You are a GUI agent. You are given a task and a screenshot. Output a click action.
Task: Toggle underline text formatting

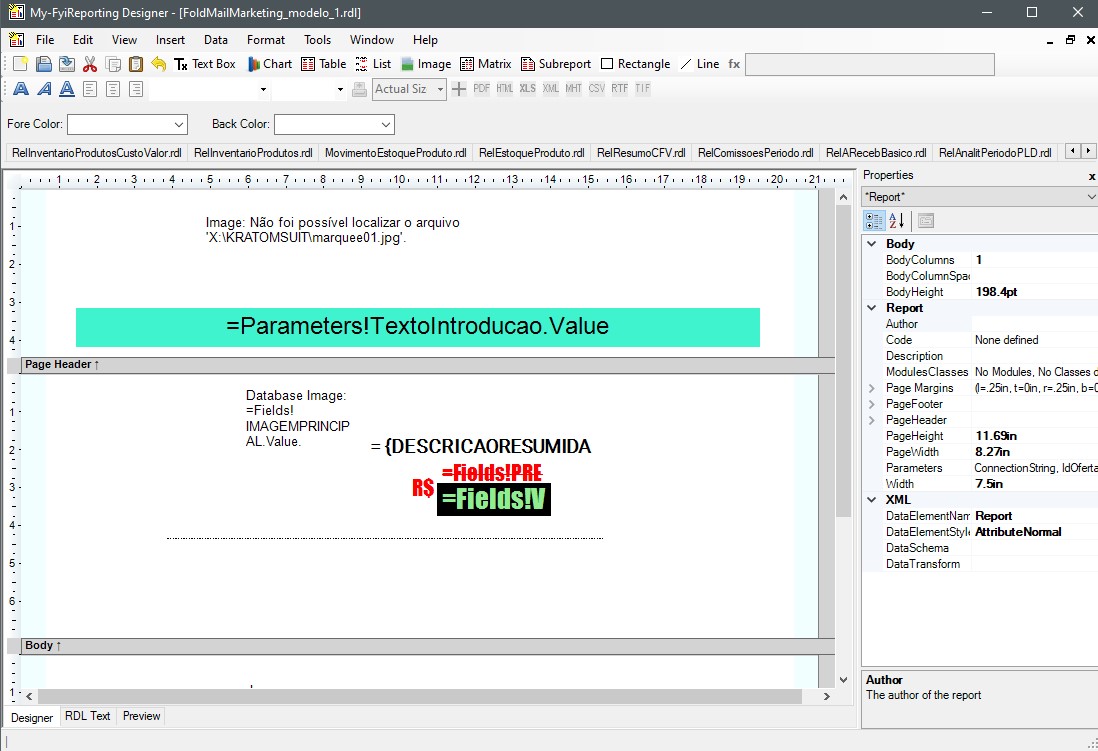pos(67,89)
